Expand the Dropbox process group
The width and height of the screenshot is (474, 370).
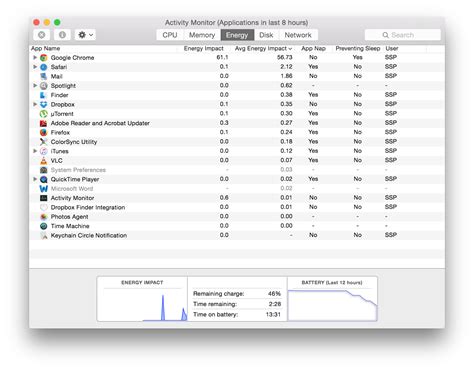(x=35, y=104)
